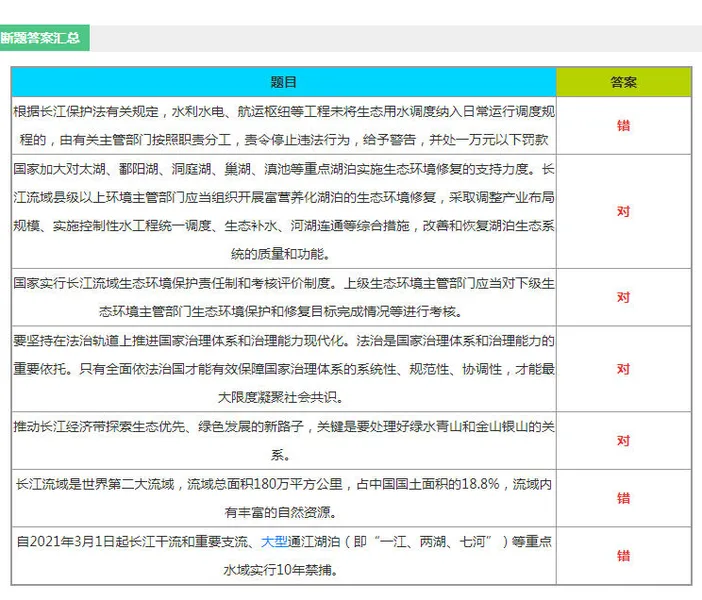The width and height of the screenshot is (702, 600).
Task: Select the question about 生态环境保护责任制和考核评价制度
Action: click(284, 297)
